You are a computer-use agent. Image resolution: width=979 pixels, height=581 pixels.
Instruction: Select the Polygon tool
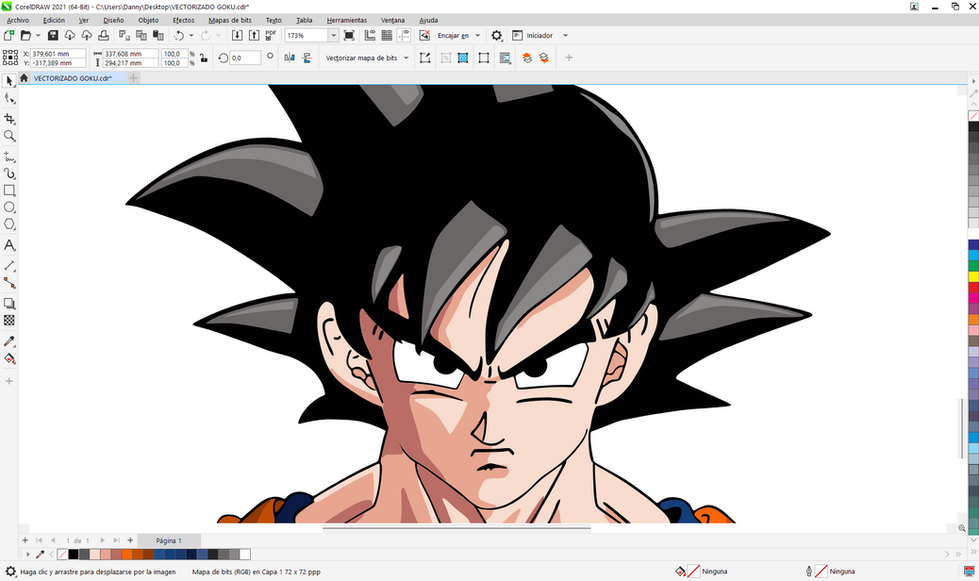pos(9,224)
